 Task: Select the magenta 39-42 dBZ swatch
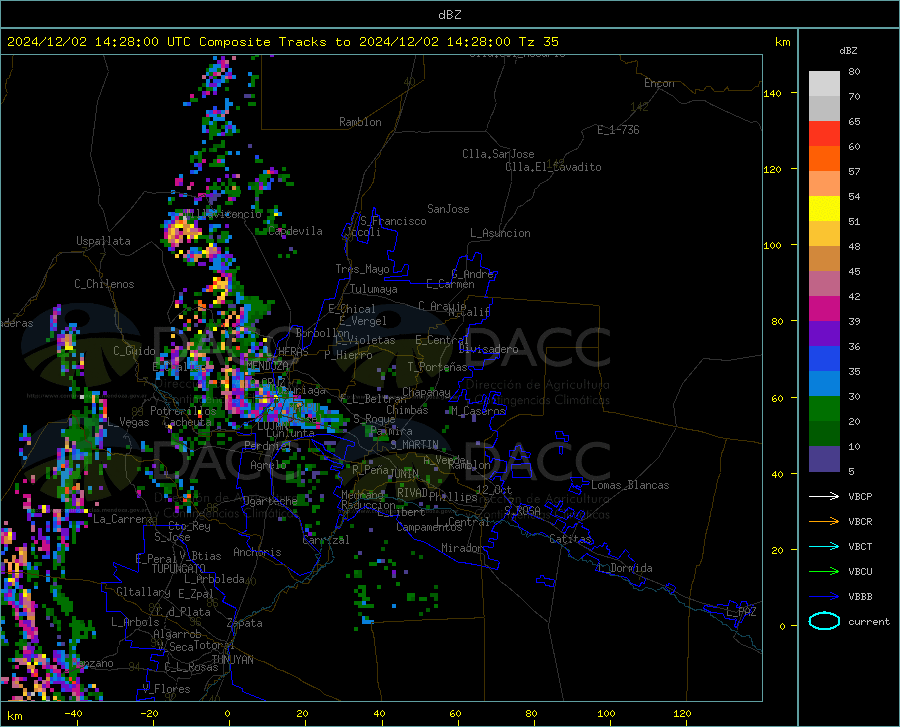(x=824, y=309)
